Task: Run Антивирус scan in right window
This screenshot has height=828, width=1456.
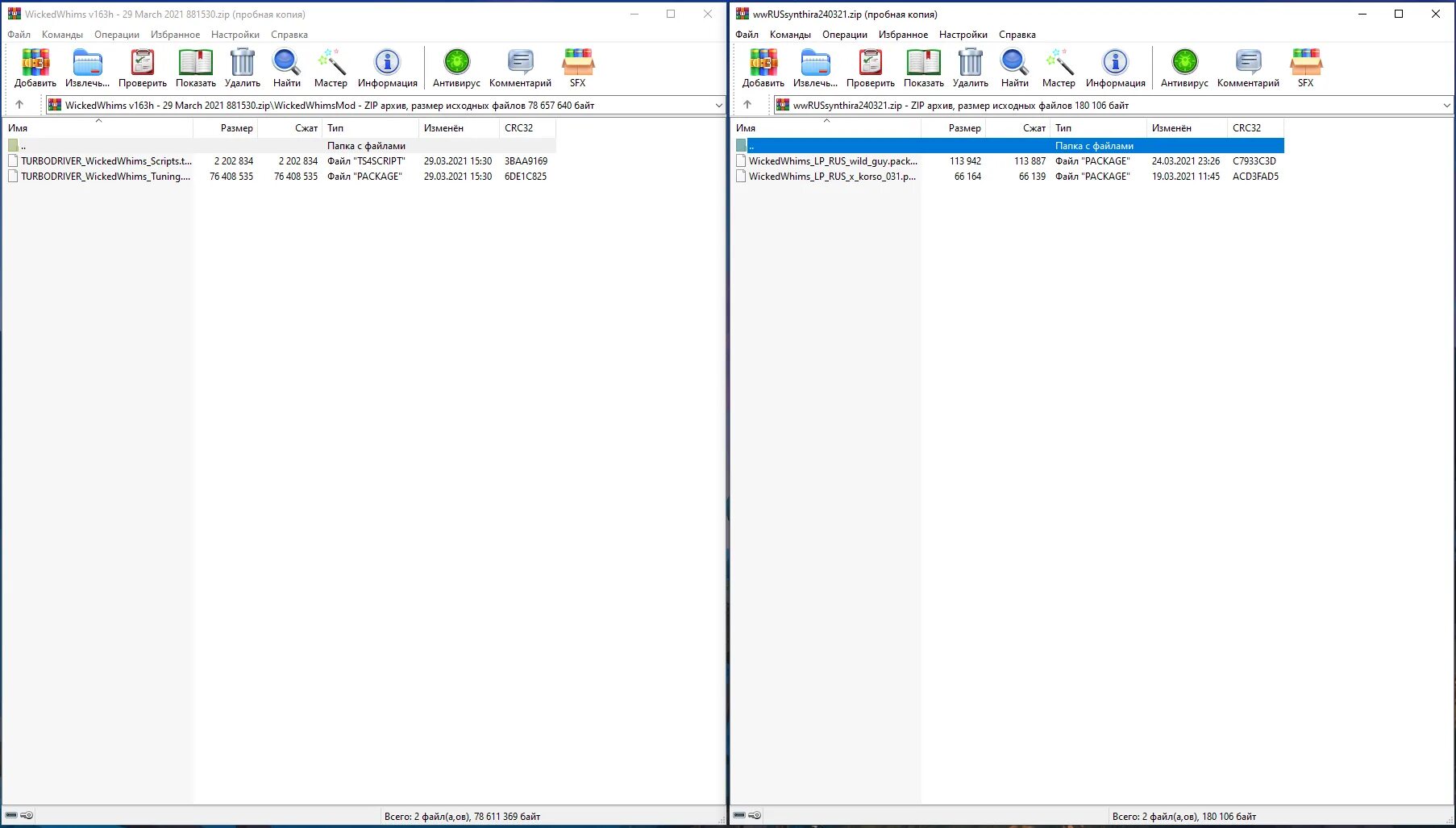Action: click(1184, 68)
